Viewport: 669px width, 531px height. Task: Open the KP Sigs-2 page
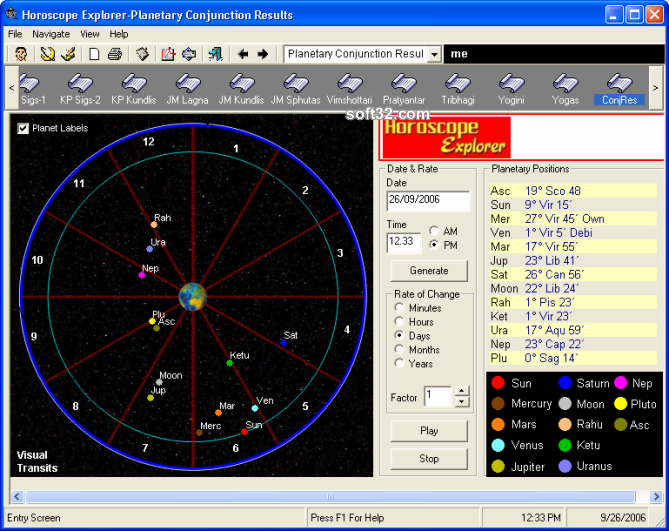[x=80, y=89]
